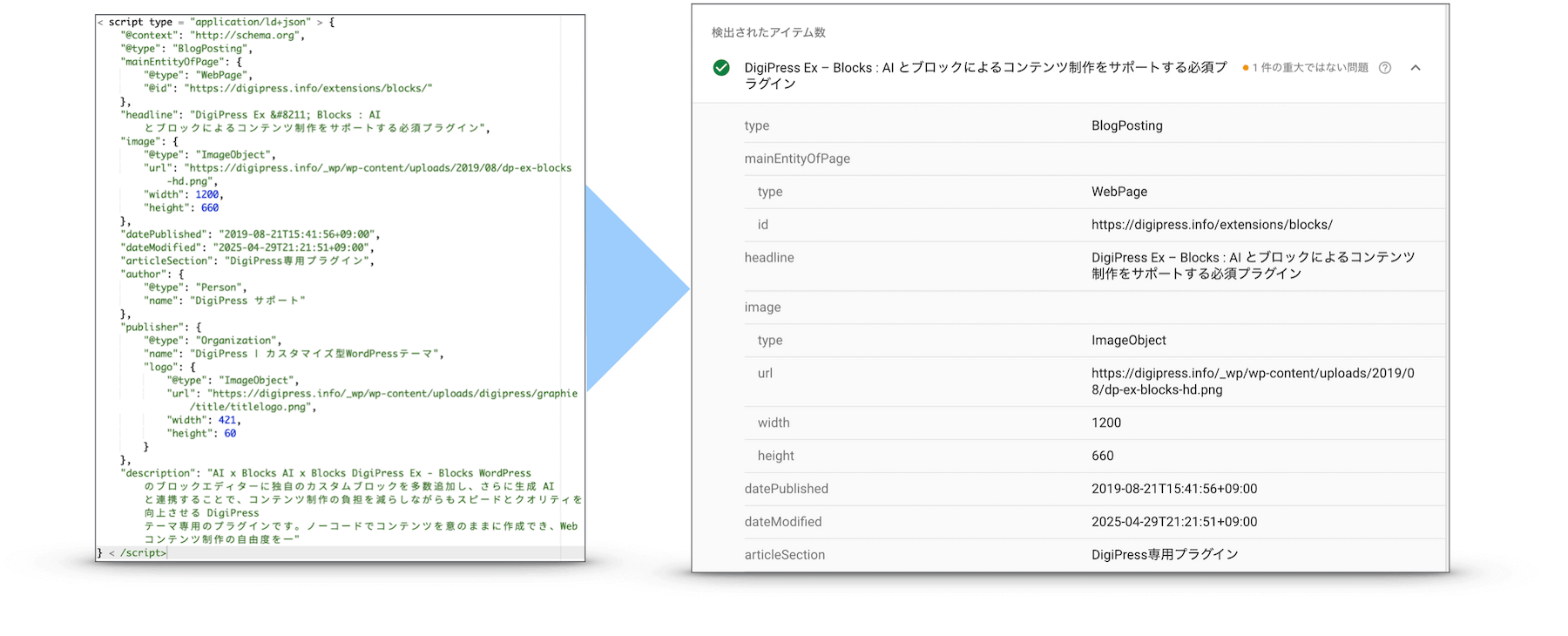Click the "height": 60 code line
The image size is (1568, 636).
(201, 434)
